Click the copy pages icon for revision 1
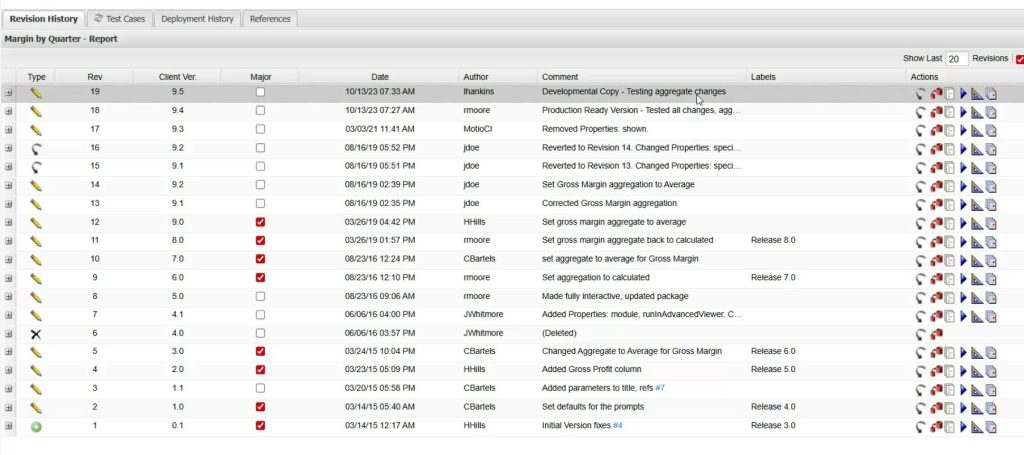The height and width of the screenshot is (455, 1024). (991, 428)
